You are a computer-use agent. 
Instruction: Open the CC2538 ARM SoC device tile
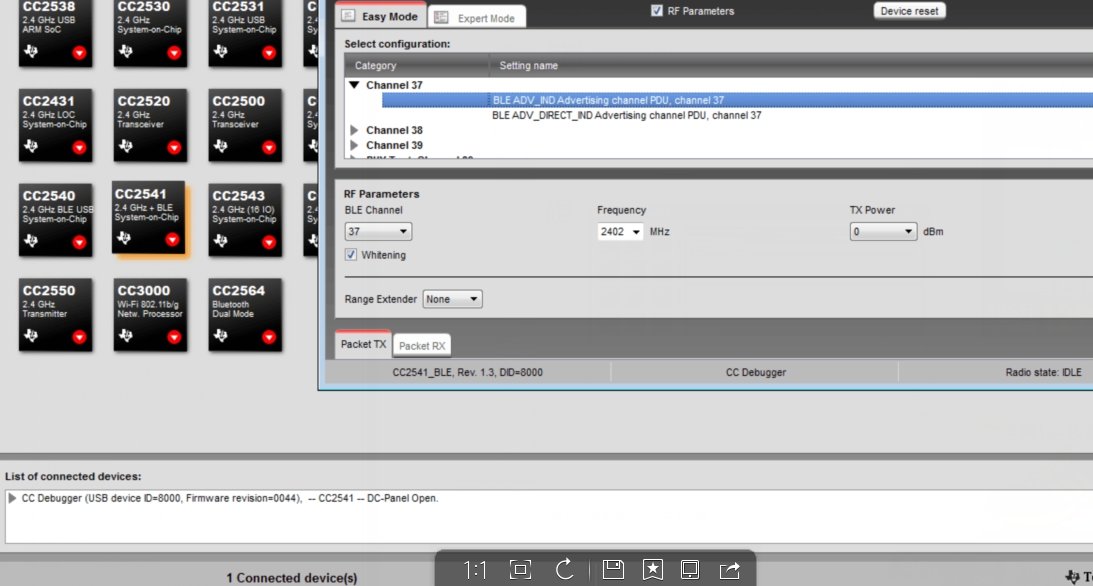point(55,32)
